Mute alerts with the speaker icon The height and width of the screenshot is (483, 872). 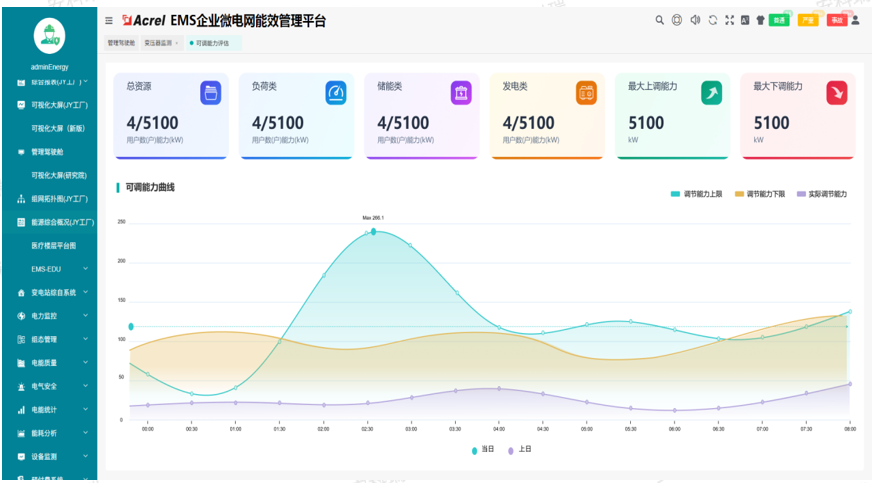click(694, 20)
